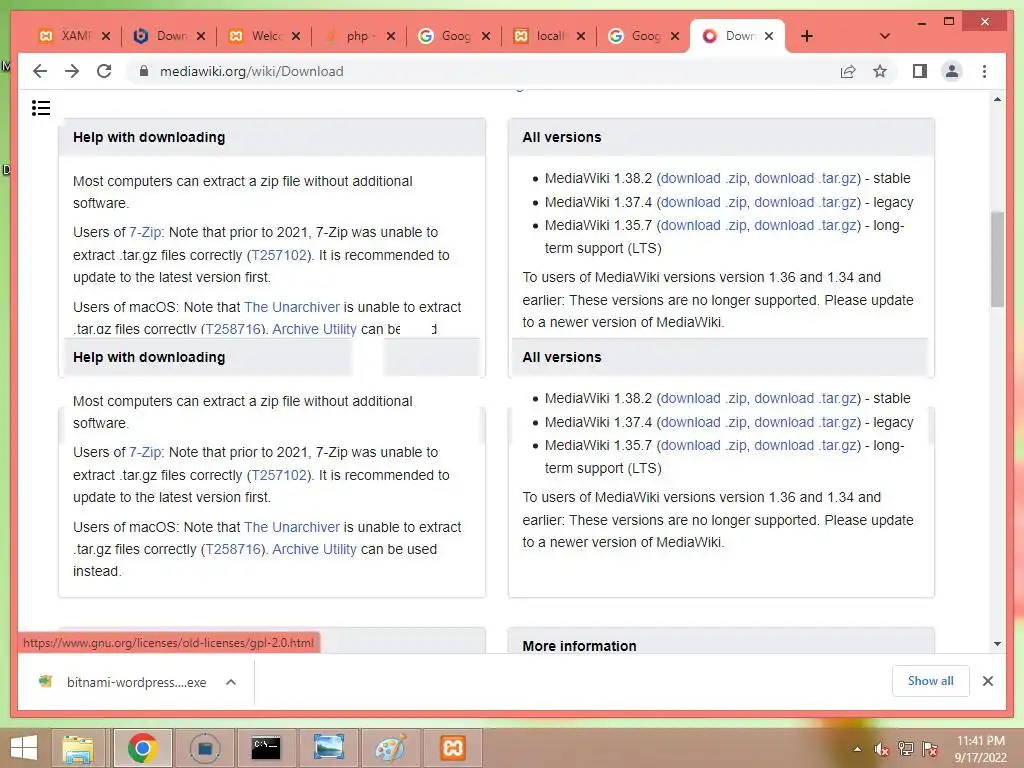Close the localh tab
Screen dimensions: 1024x768
[581, 36]
